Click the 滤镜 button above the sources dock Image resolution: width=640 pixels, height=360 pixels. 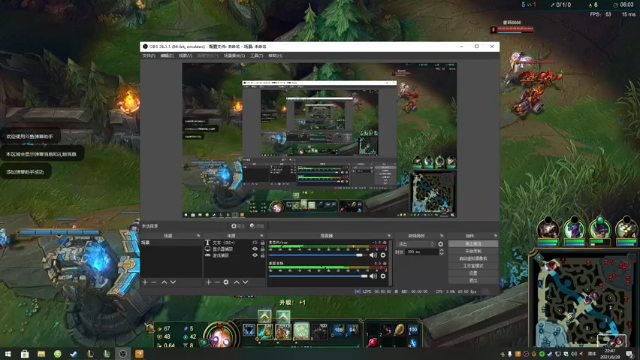tap(257, 226)
